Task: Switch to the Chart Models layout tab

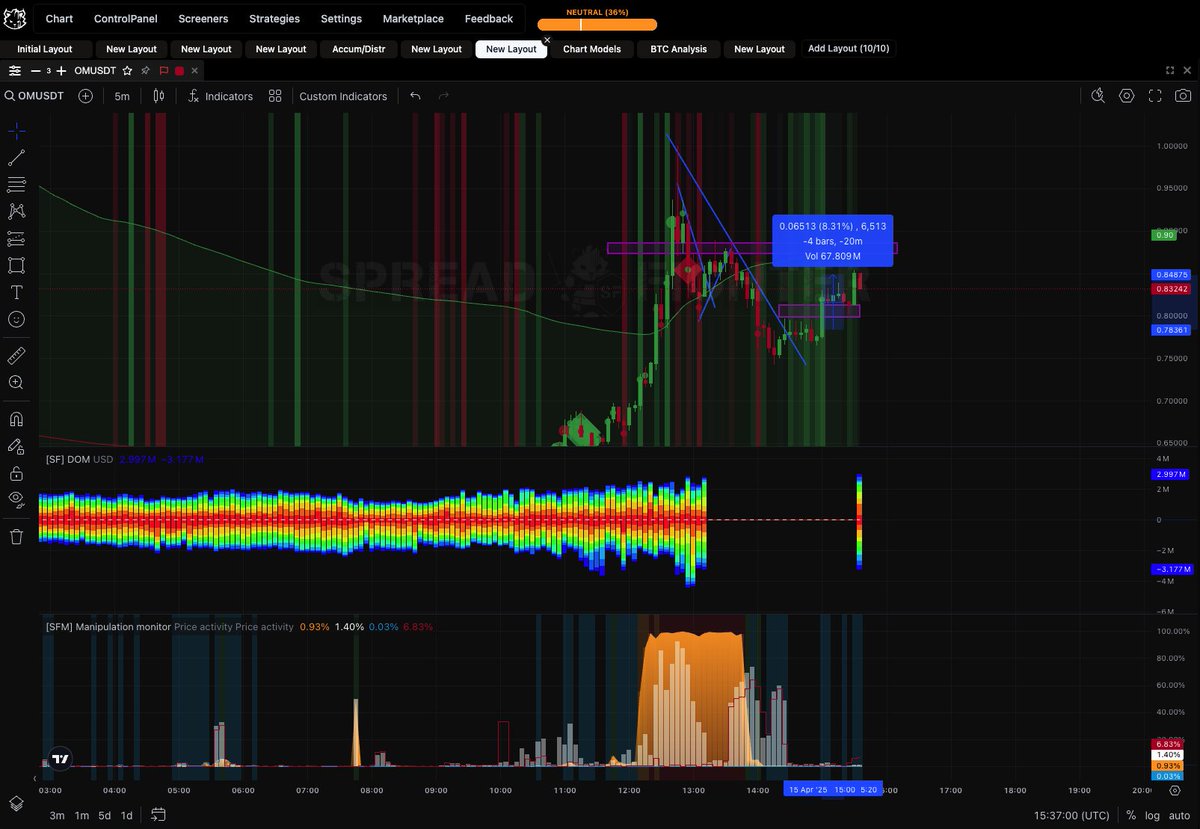Action: (x=592, y=49)
